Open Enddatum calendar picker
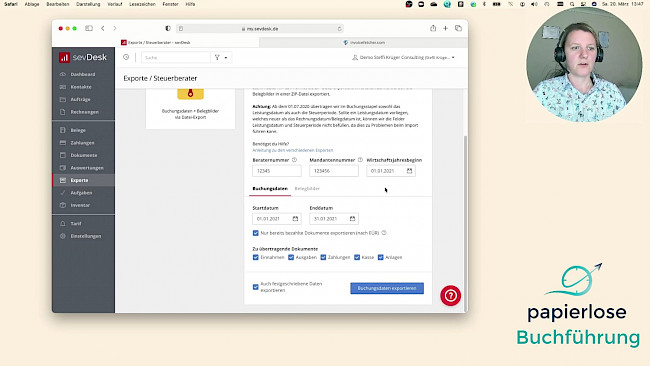Image resolution: width=650 pixels, height=366 pixels. click(x=352, y=218)
